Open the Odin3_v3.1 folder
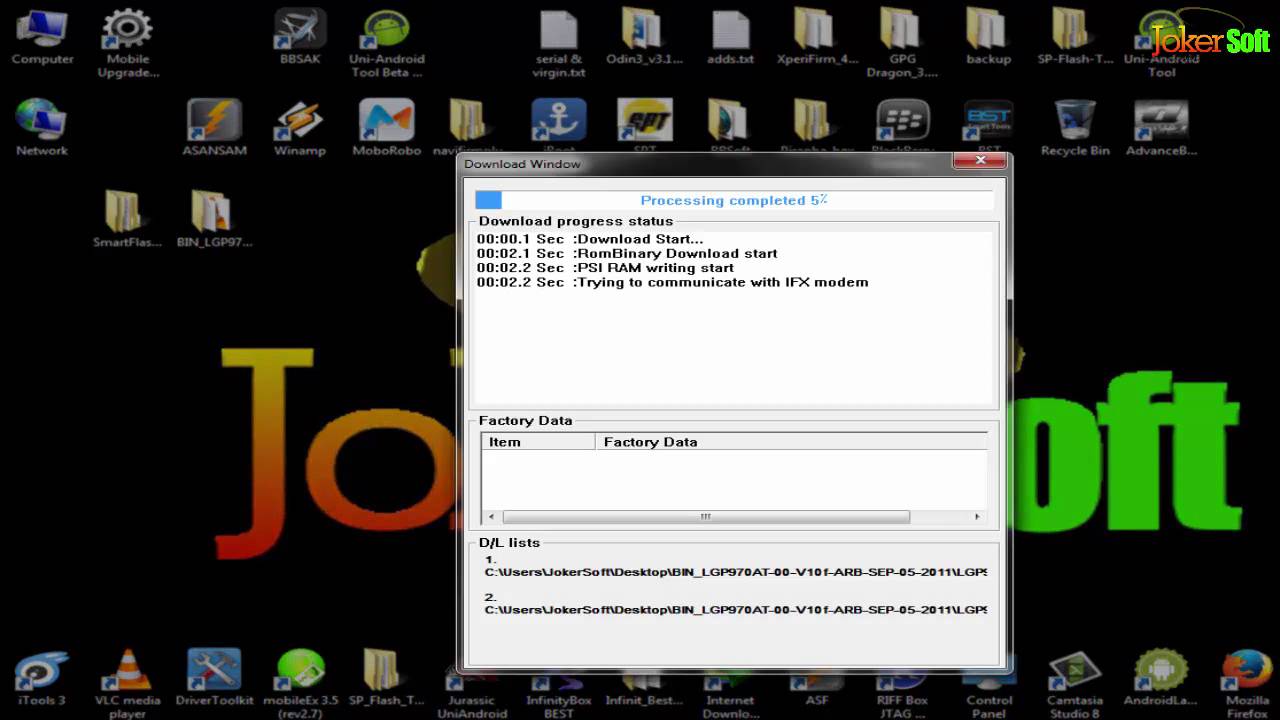This screenshot has width=1280, height=720. tap(644, 38)
